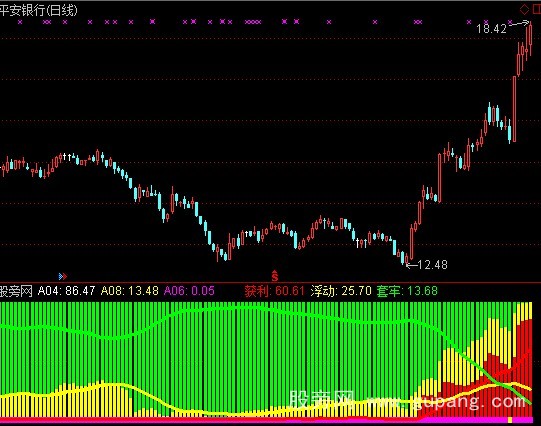
Task: Select the A08: 13.48 indicator value
Action: [129, 291]
